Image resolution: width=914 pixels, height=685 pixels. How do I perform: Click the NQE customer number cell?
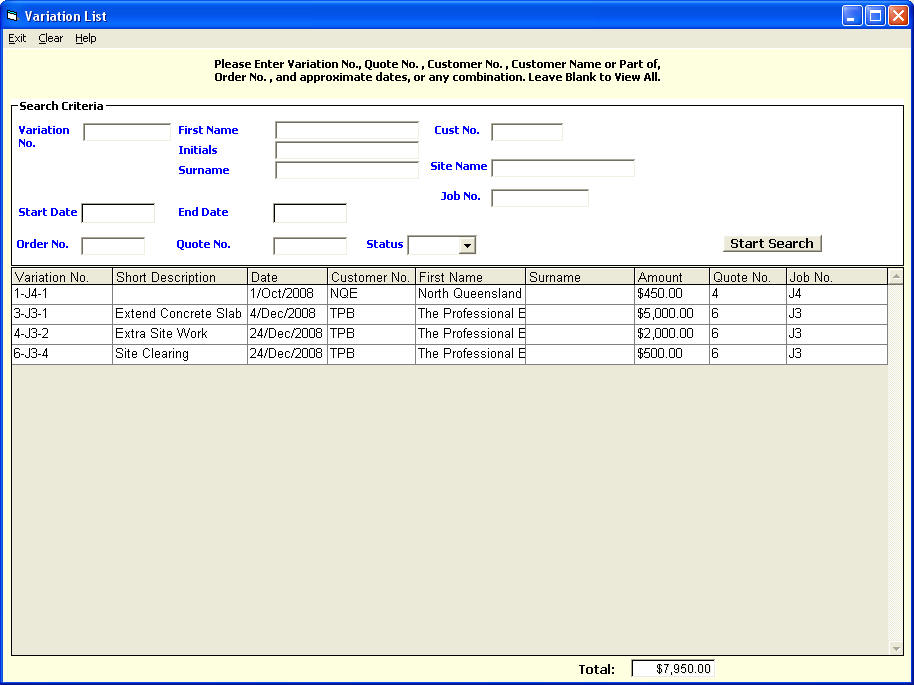(372, 294)
